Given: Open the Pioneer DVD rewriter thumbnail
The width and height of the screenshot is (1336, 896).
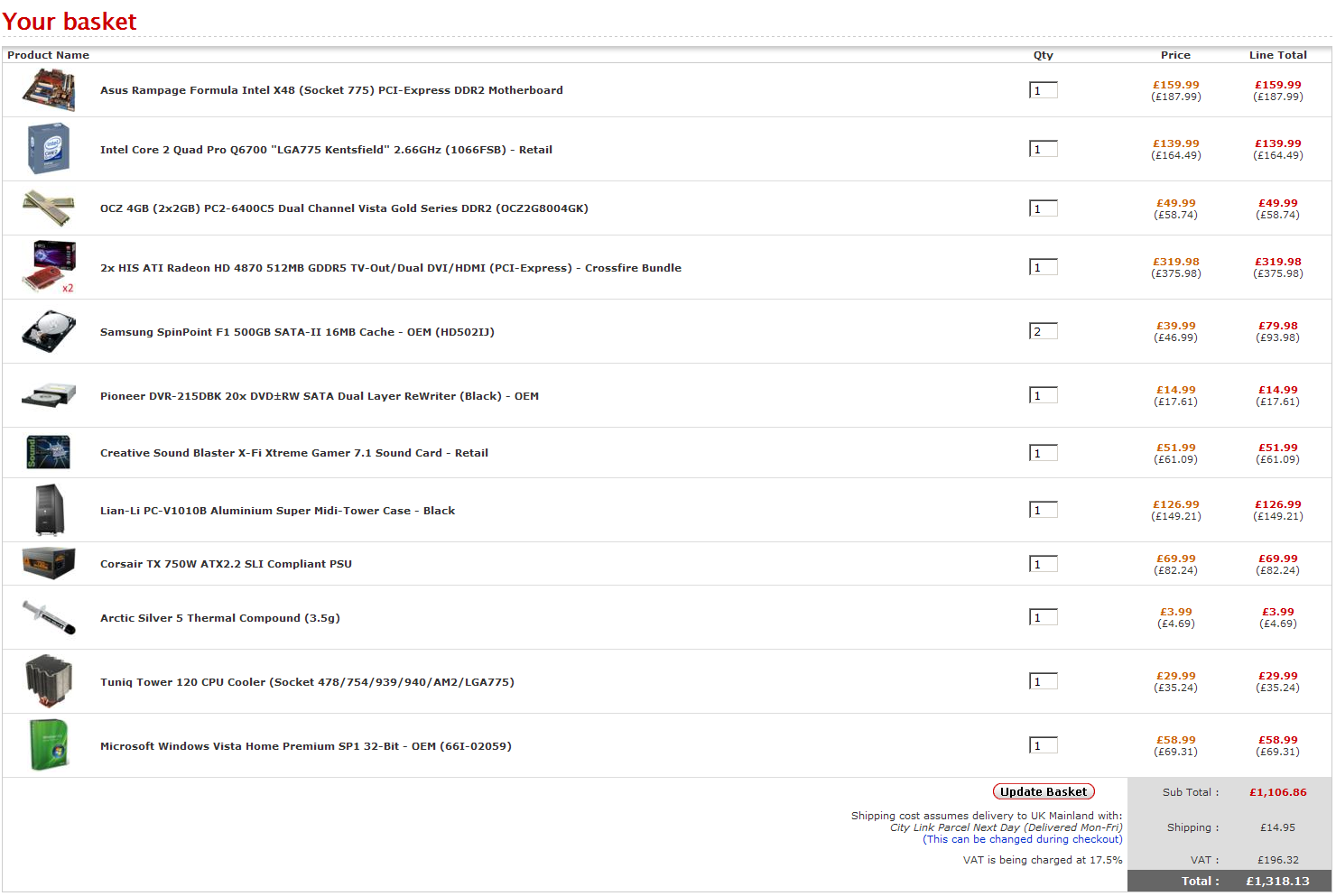Looking at the screenshot, I should point(49,395).
